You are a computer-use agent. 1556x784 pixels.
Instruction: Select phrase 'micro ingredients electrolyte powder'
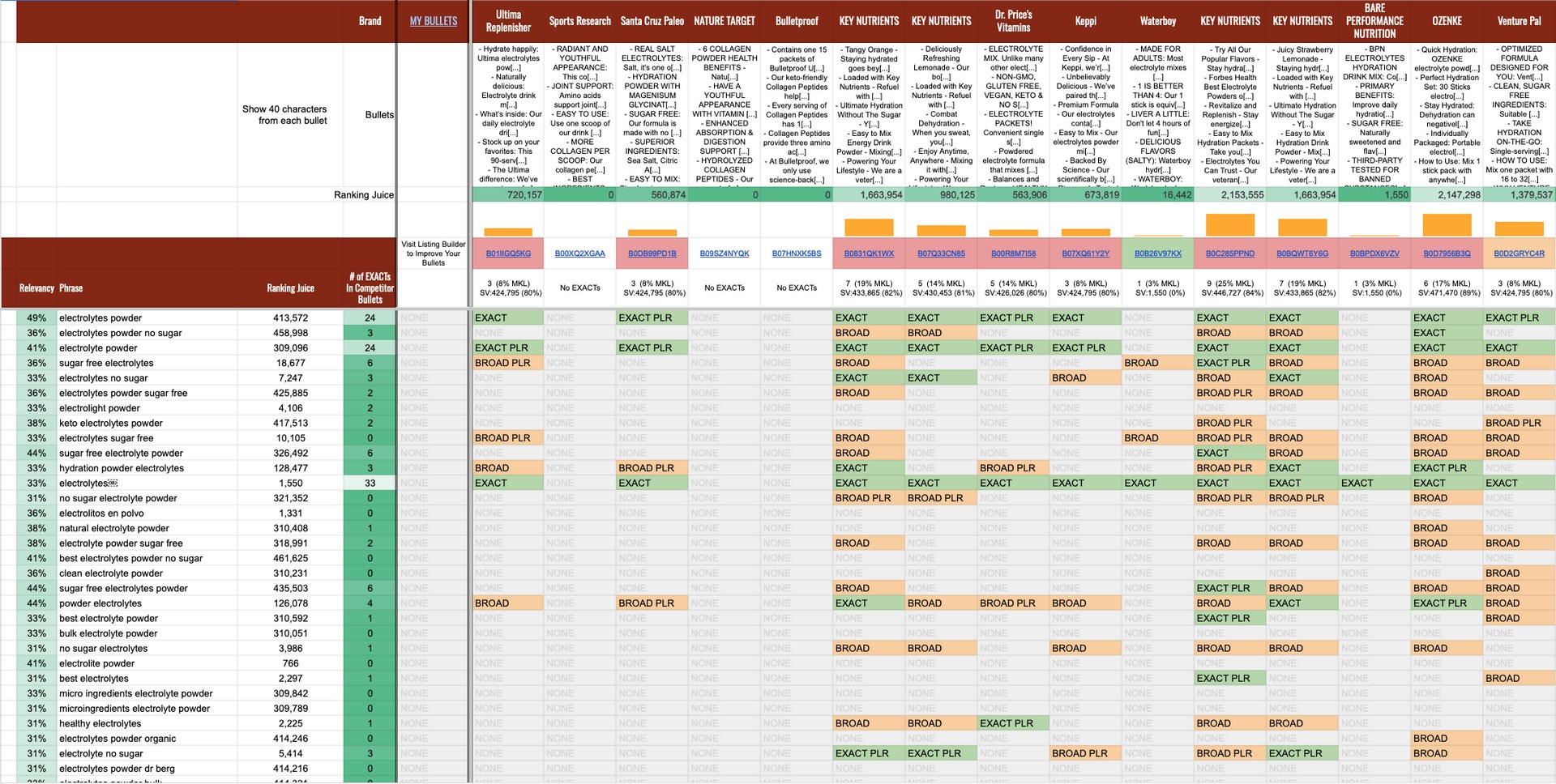tap(136, 693)
